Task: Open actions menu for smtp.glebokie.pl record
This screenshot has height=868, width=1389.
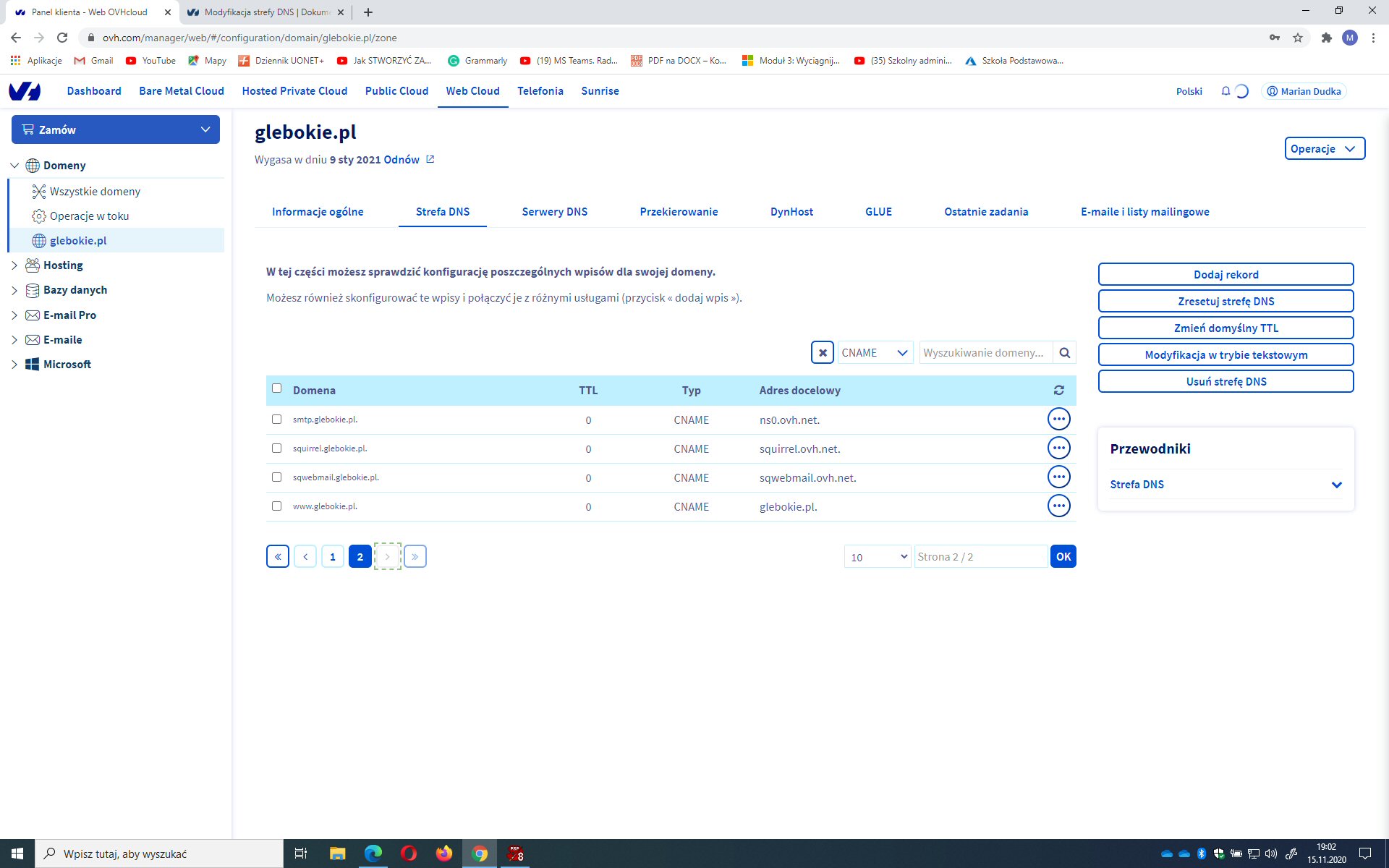Action: click(1058, 420)
